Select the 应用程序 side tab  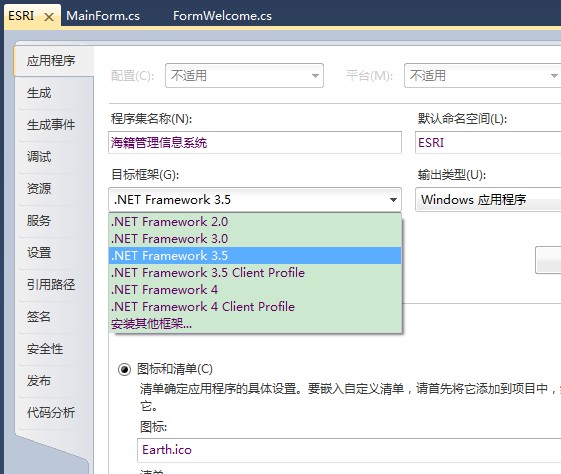[54, 61]
